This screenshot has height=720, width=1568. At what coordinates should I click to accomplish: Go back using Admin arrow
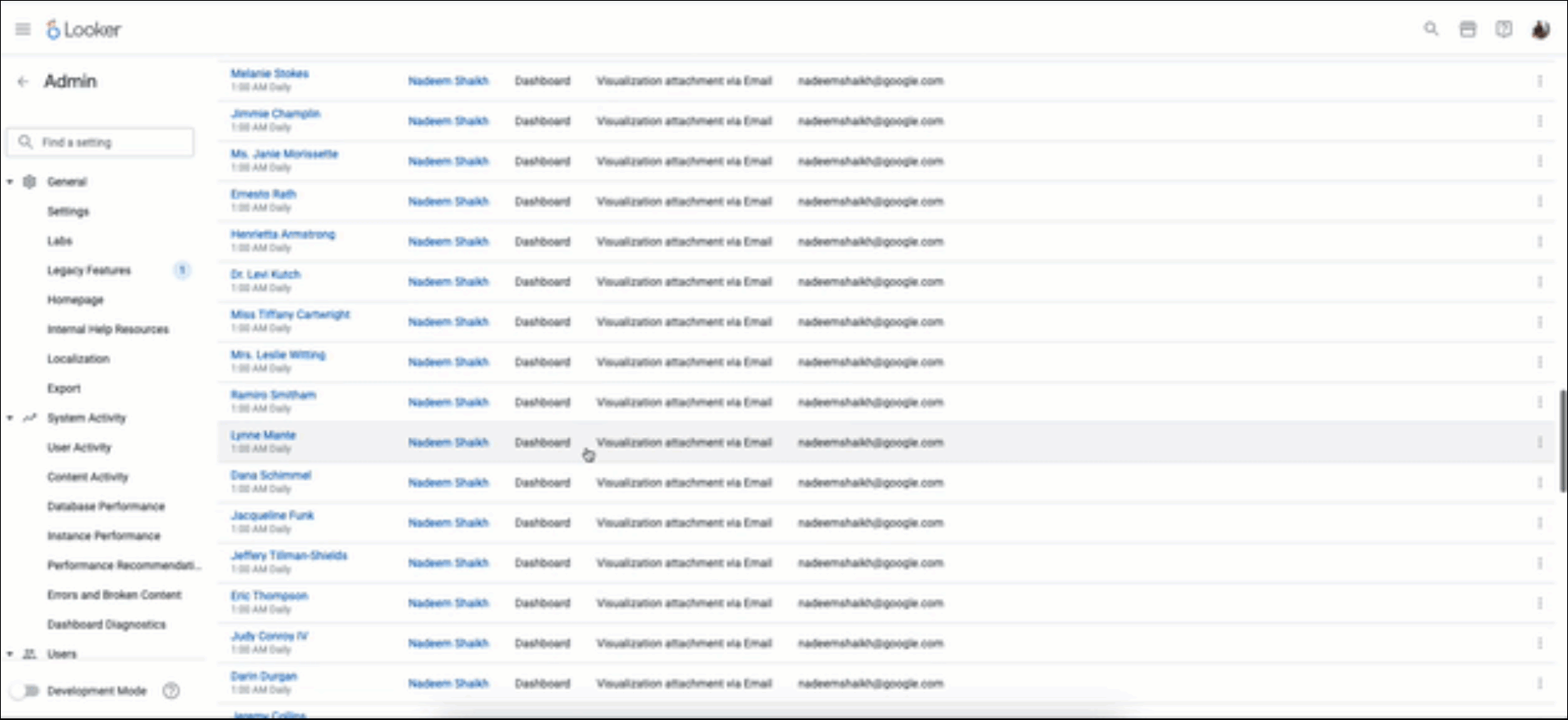pyautogui.click(x=23, y=82)
